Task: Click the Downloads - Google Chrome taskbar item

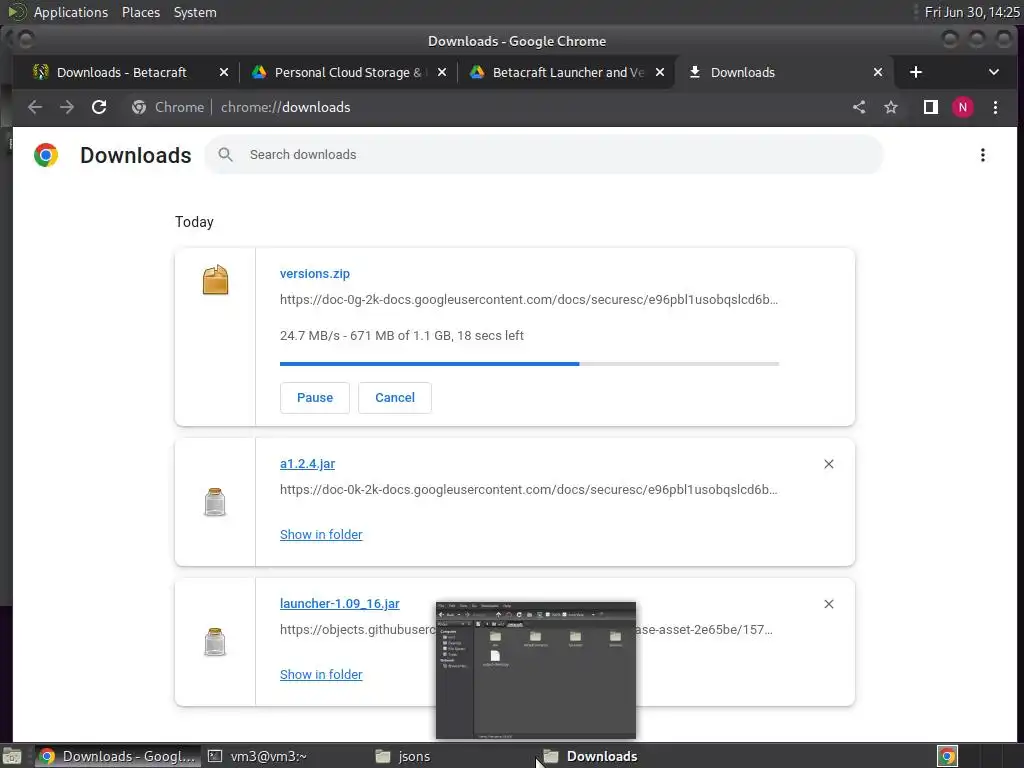Action: [x=118, y=756]
